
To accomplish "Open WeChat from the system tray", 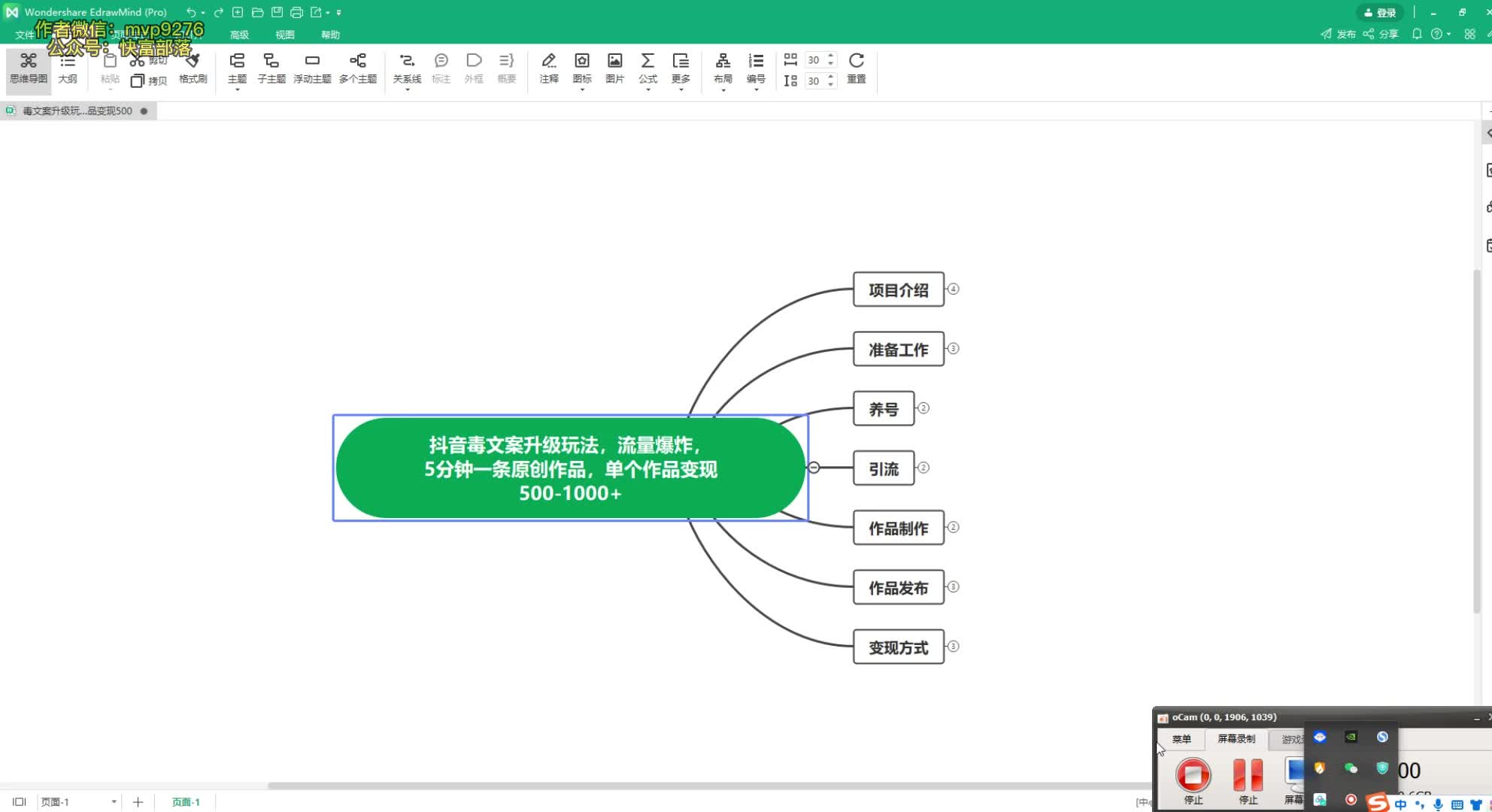I will 1351,768.
